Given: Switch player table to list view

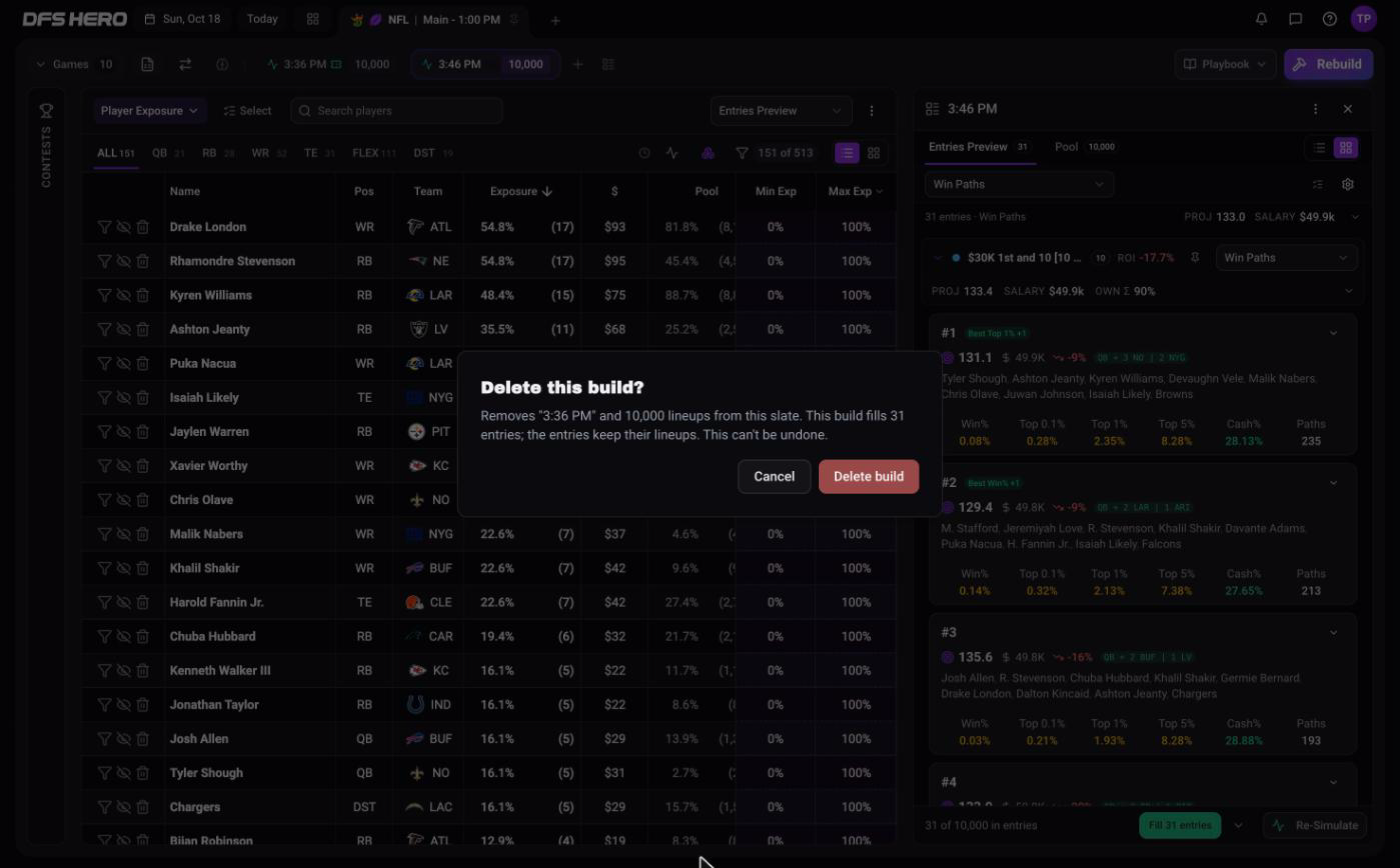Looking at the screenshot, I should click(847, 153).
